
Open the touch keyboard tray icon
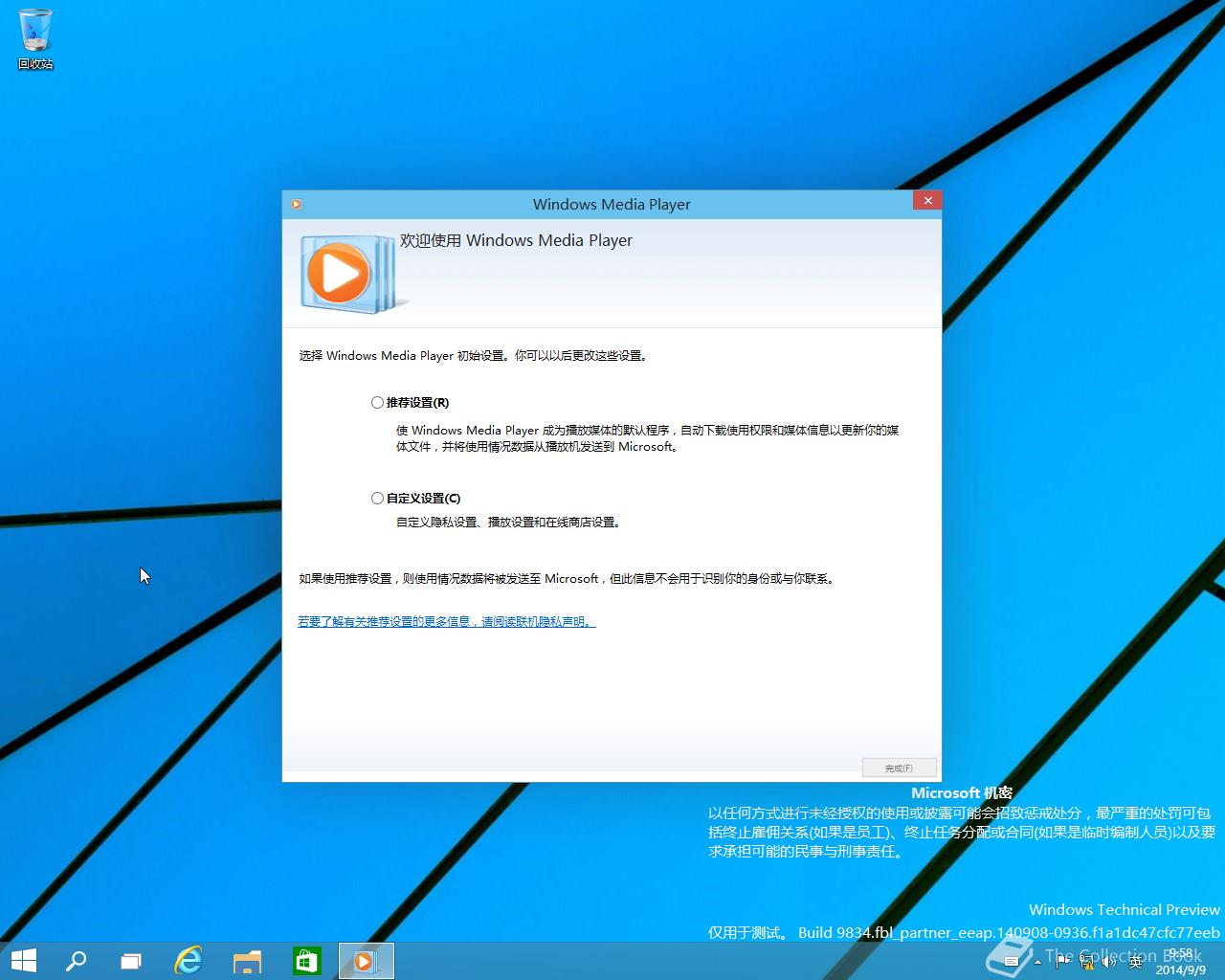1011,961
